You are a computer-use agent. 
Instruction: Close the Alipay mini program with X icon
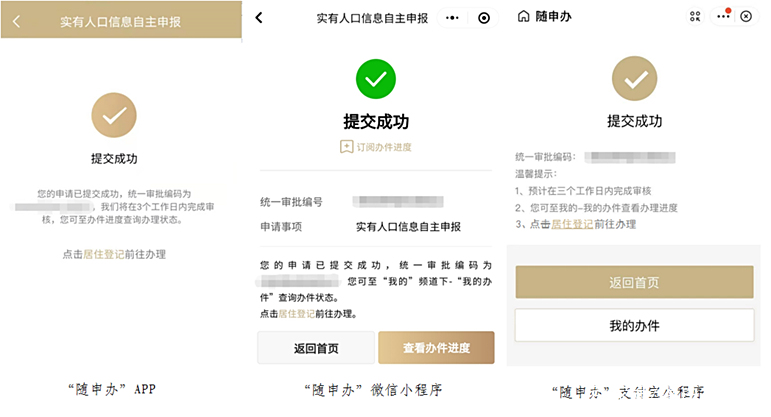tap(746, 16)
